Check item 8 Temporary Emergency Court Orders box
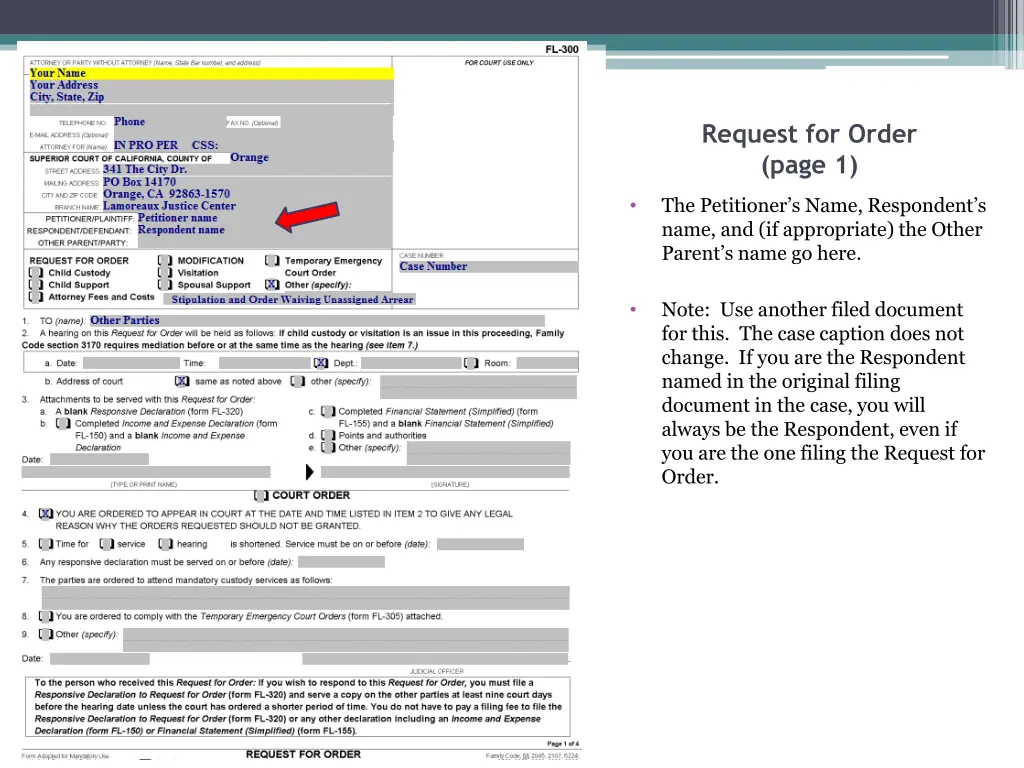1024x768 pixels. [x=46, y=616]
